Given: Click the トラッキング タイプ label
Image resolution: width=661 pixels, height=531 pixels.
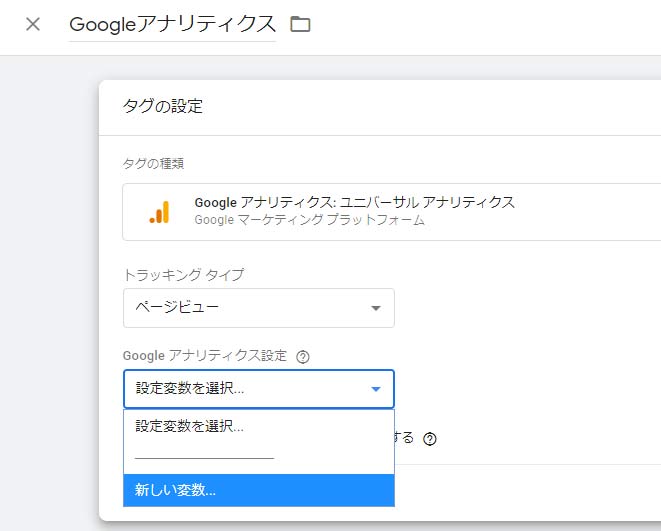Looking at the screenshot, I should point(184,275).
